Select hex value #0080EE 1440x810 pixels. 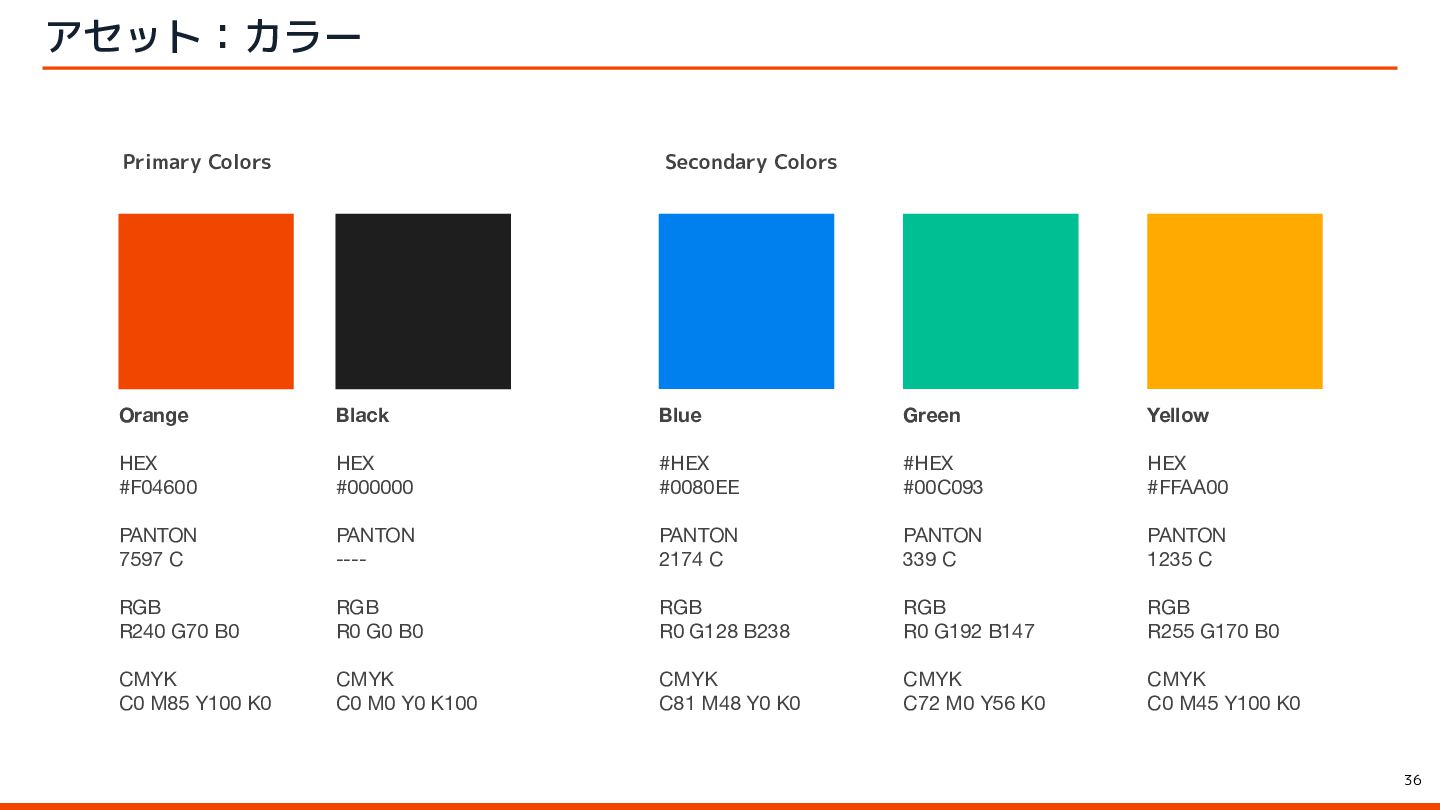point(699,487)
